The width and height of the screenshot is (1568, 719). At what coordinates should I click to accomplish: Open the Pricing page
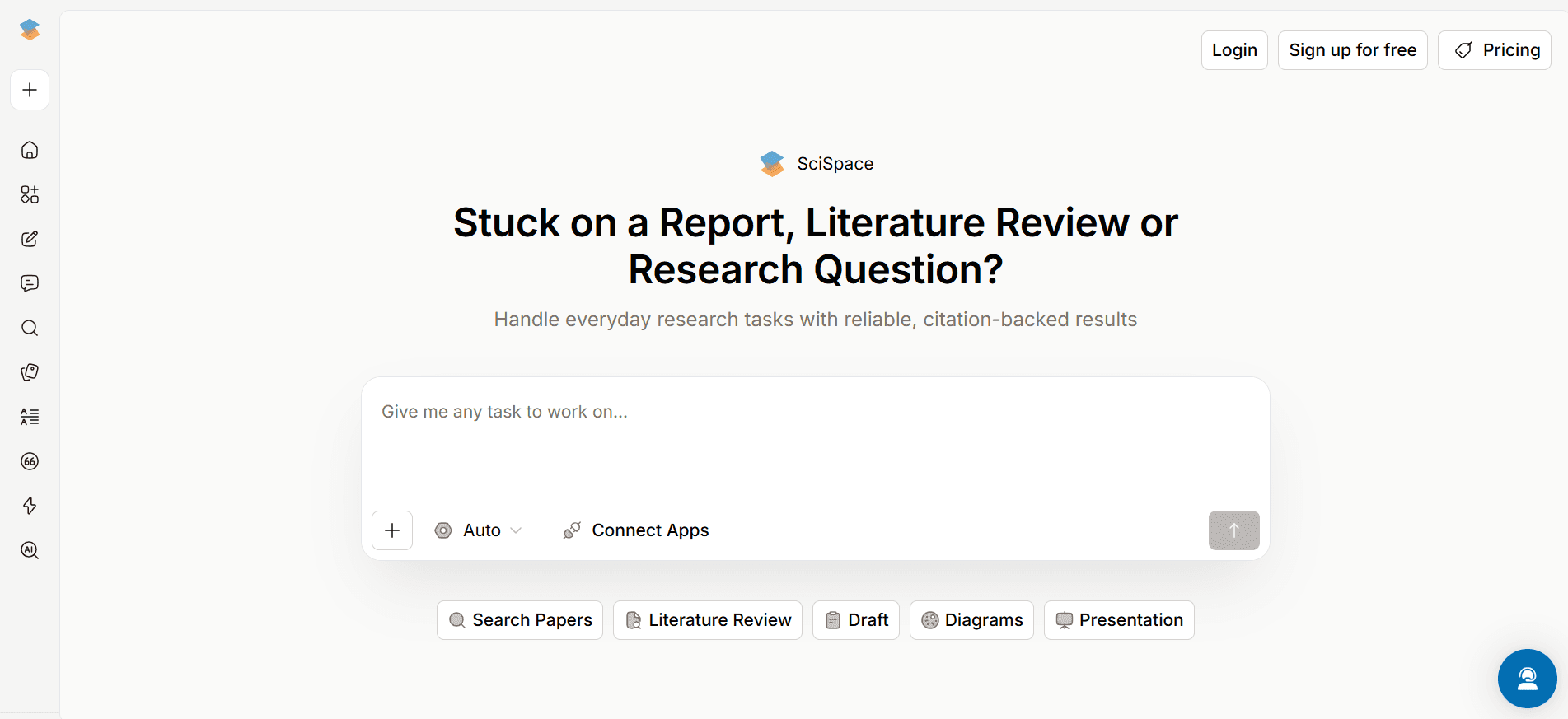1495,50
